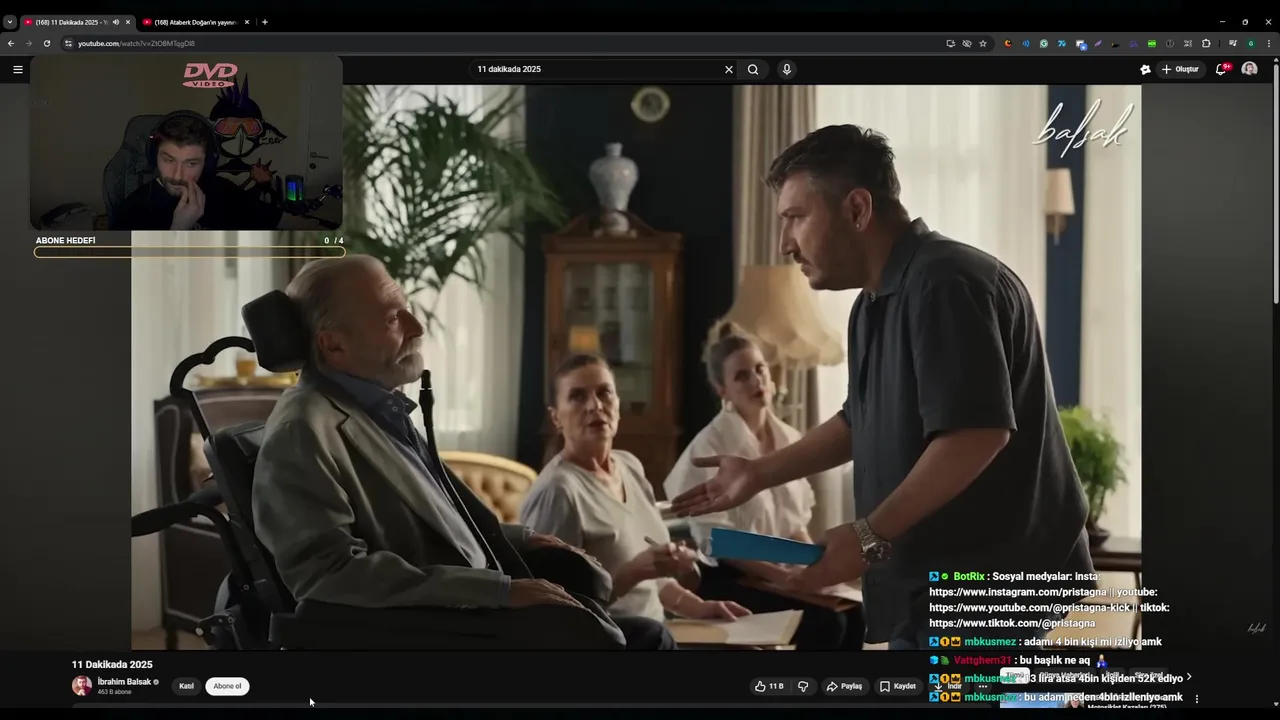Reload the page with refresh icon
This screenshot has width=1280, height=720.
46,43
